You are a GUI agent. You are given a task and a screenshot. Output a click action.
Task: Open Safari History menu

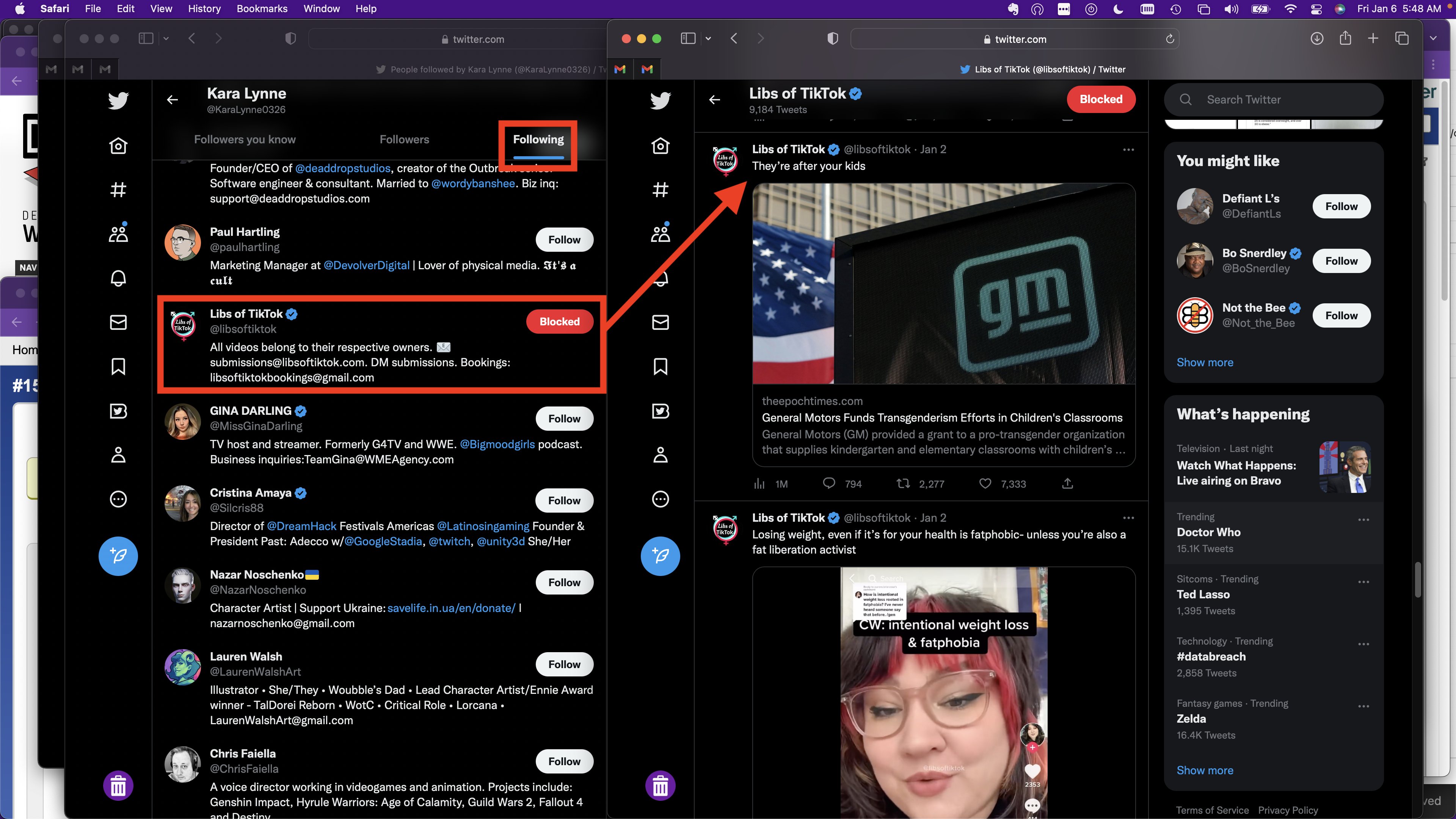click(204, 8)
